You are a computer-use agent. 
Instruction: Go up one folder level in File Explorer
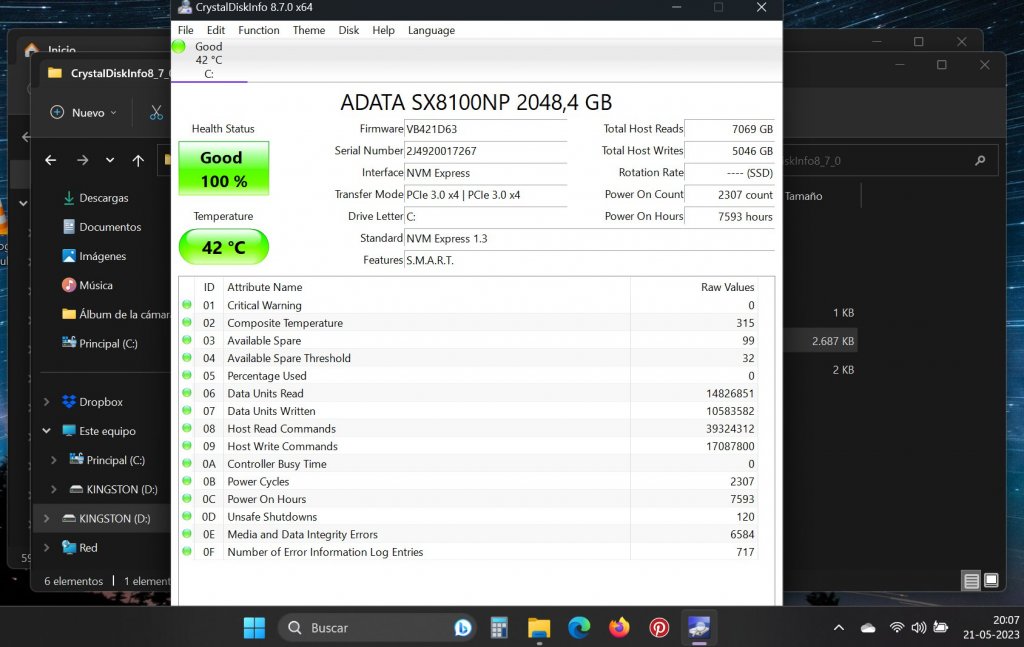tap(138, 160)
